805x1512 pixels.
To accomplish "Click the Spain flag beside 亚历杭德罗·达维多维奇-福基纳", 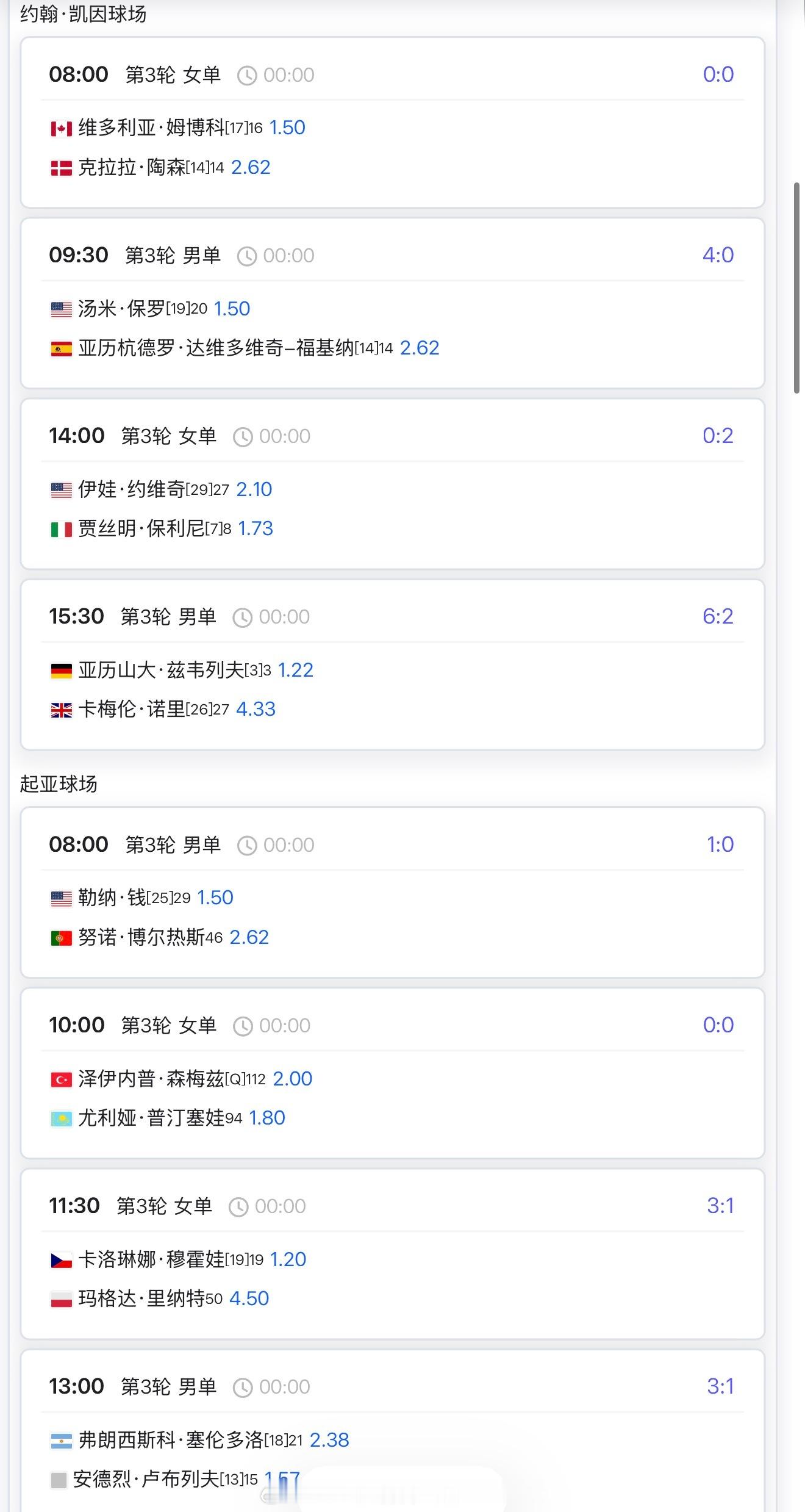I will click(61, 349).
